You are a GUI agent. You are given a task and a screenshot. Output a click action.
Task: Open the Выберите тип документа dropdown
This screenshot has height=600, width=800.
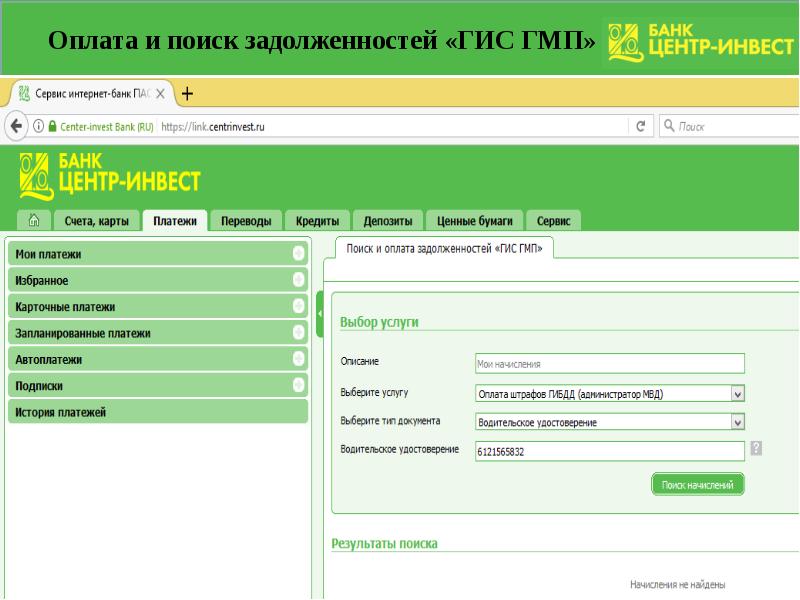(x=738, y=422)
